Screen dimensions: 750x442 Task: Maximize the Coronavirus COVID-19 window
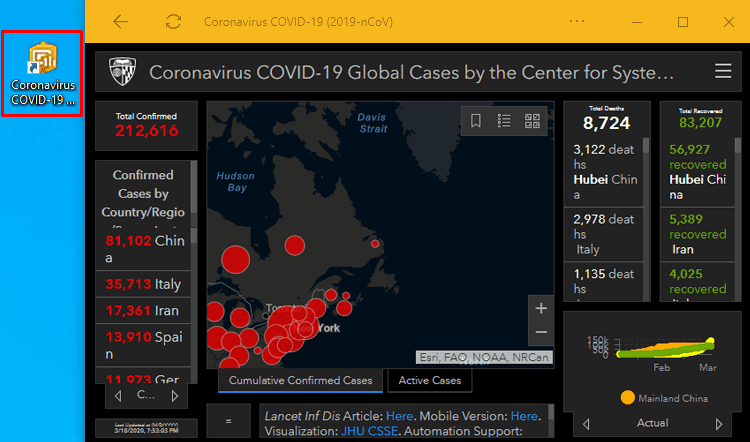point(683,22)
